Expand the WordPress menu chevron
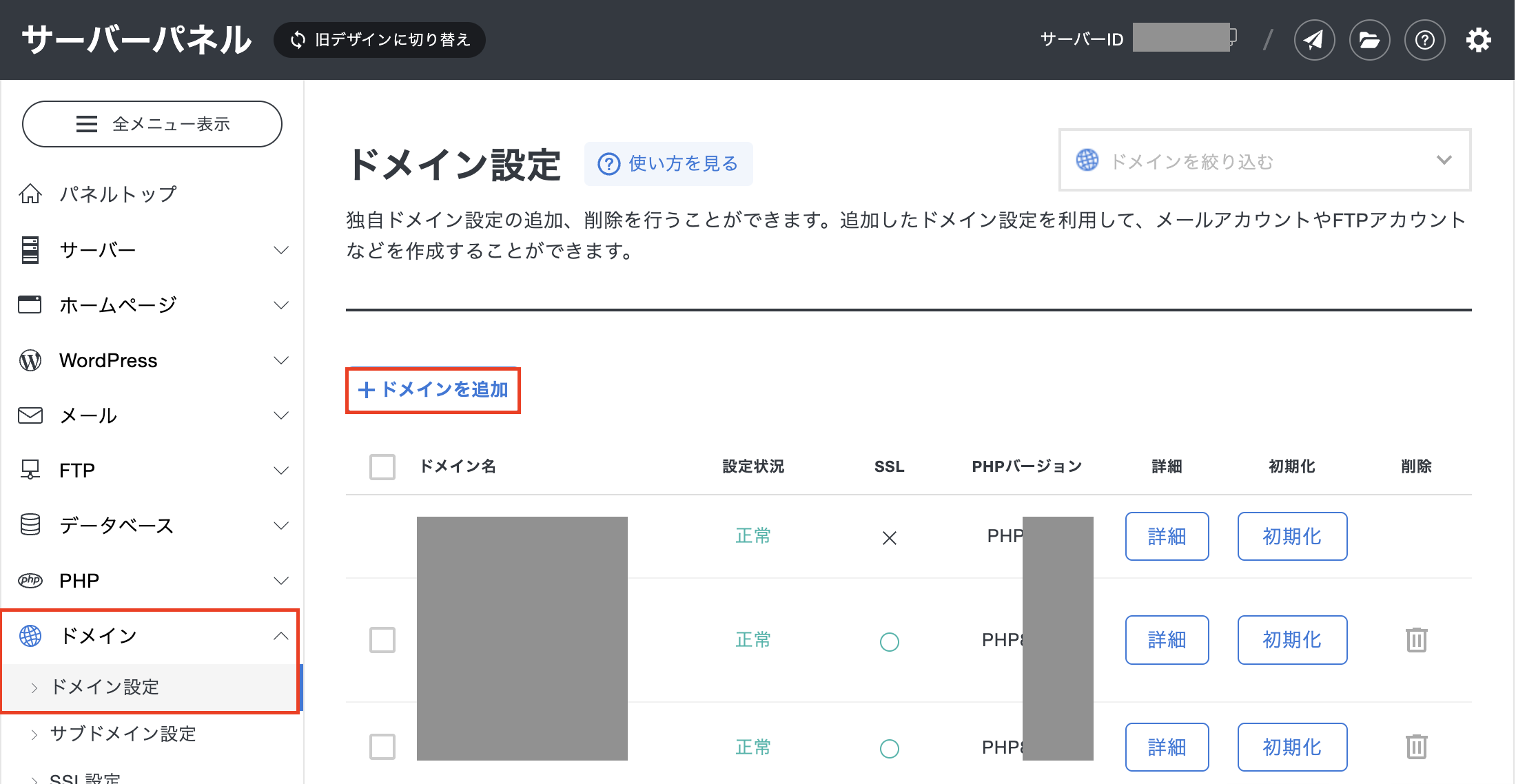This screenshot has height=784, width=1516. 280,360
